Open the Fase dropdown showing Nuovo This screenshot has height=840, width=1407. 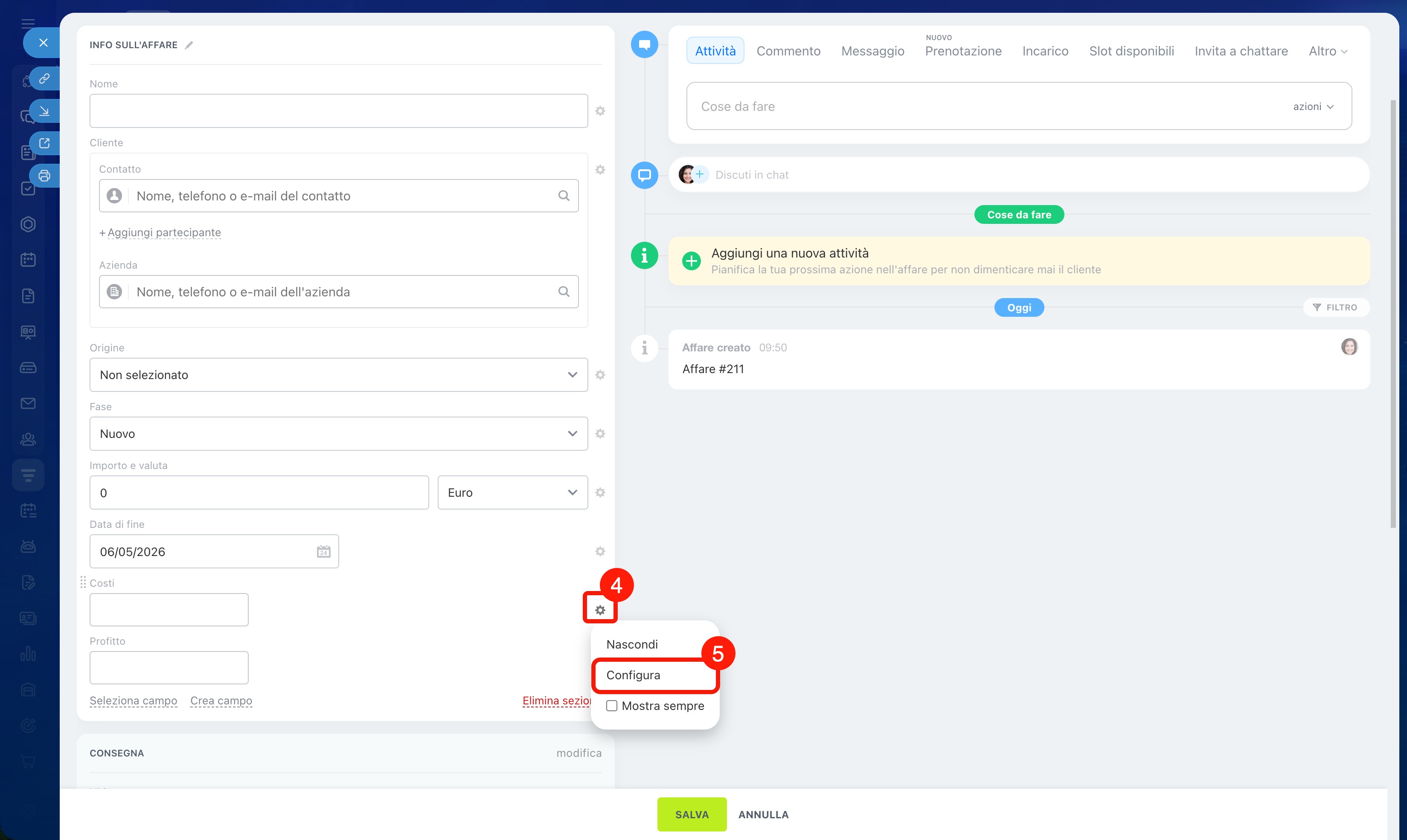pyautogui.click(x=338, y=434)
